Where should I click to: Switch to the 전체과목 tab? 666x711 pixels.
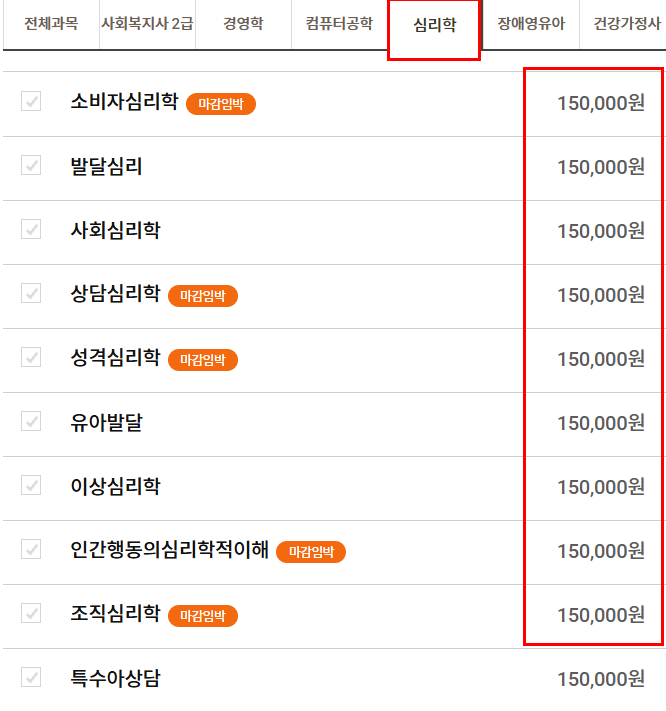51,23
